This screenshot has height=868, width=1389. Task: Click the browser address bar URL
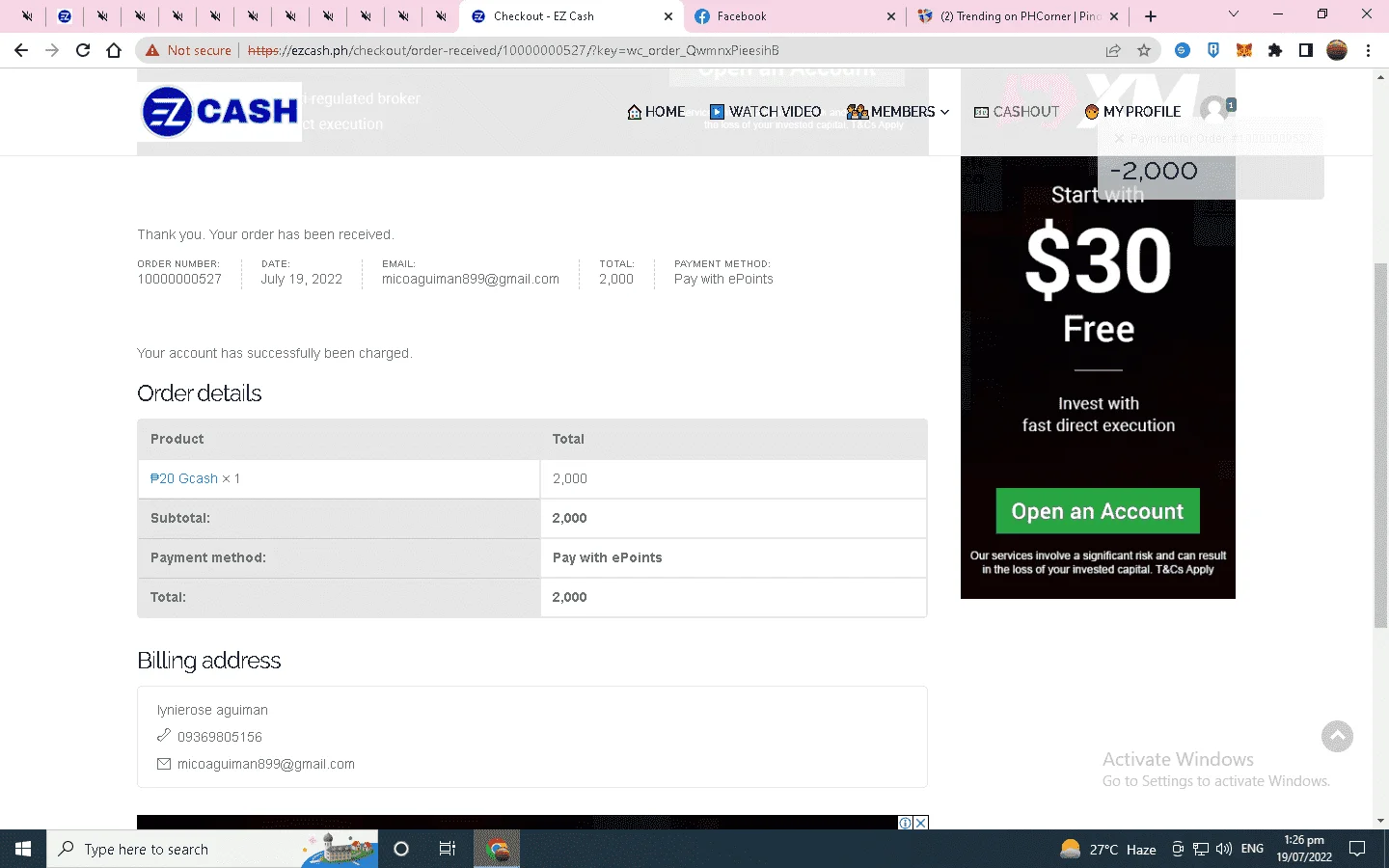[513, 50]
